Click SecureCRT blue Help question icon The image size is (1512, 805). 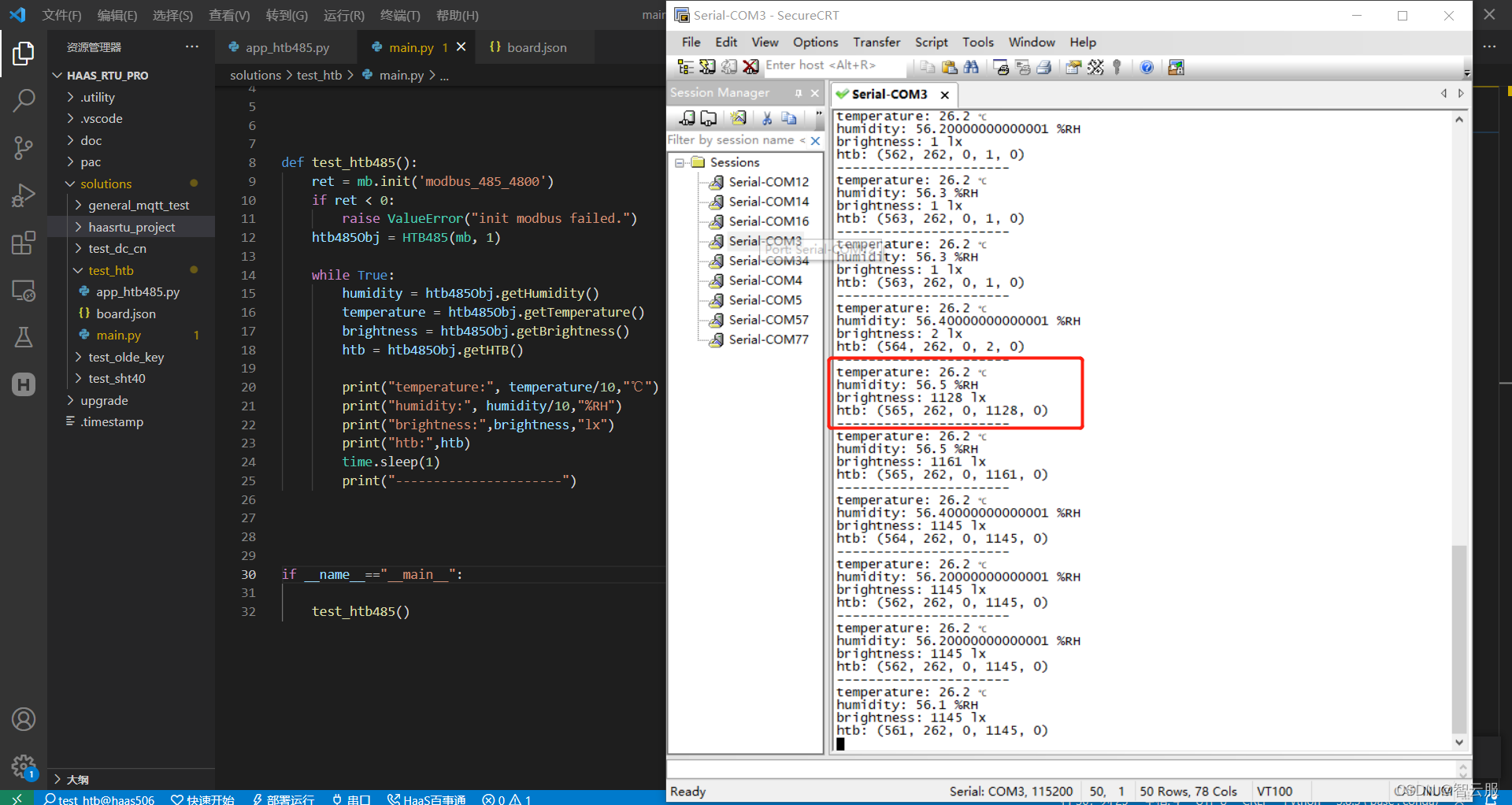1147,67
